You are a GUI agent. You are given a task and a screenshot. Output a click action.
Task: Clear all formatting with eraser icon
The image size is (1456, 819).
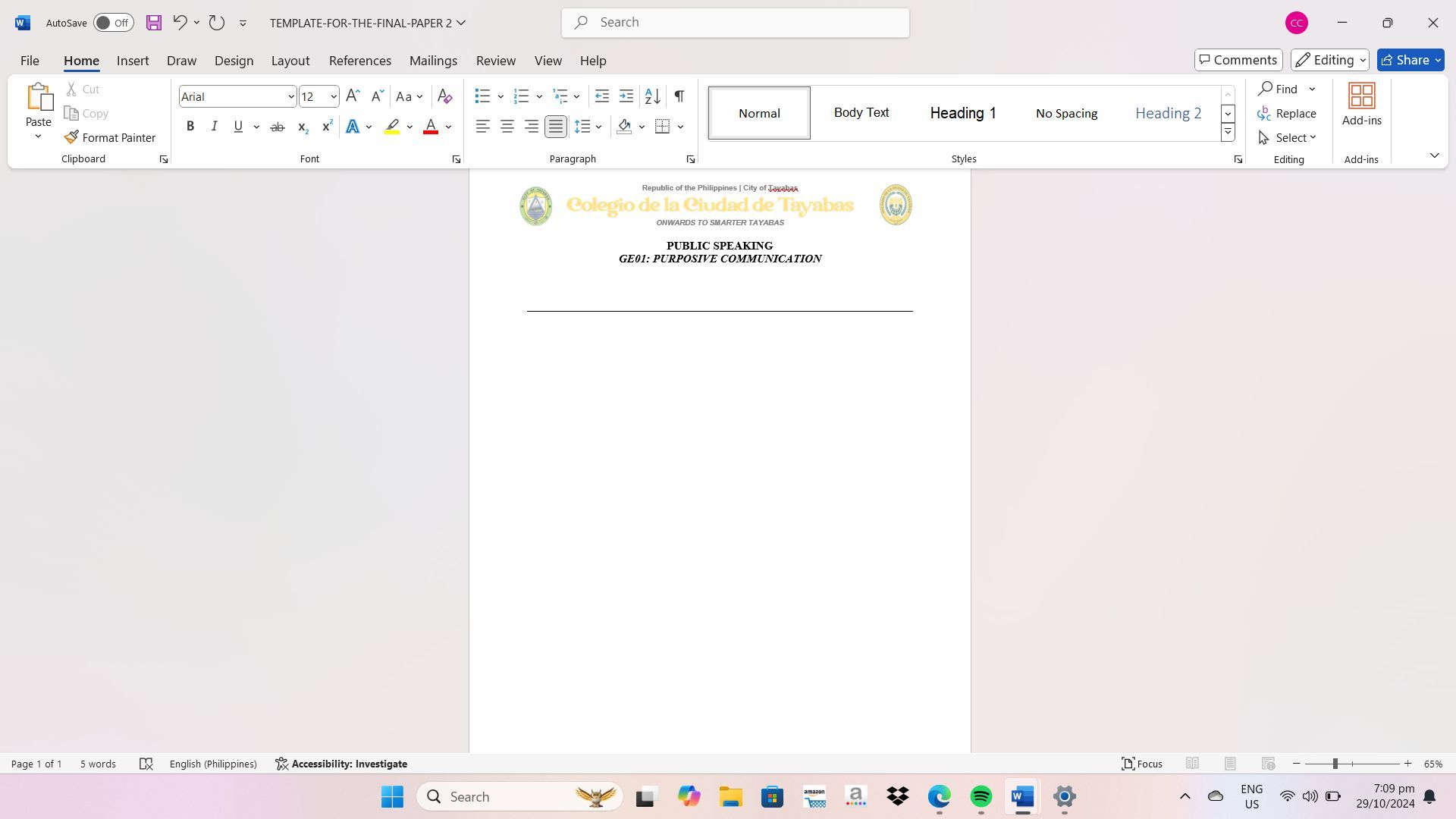point(445,96)
